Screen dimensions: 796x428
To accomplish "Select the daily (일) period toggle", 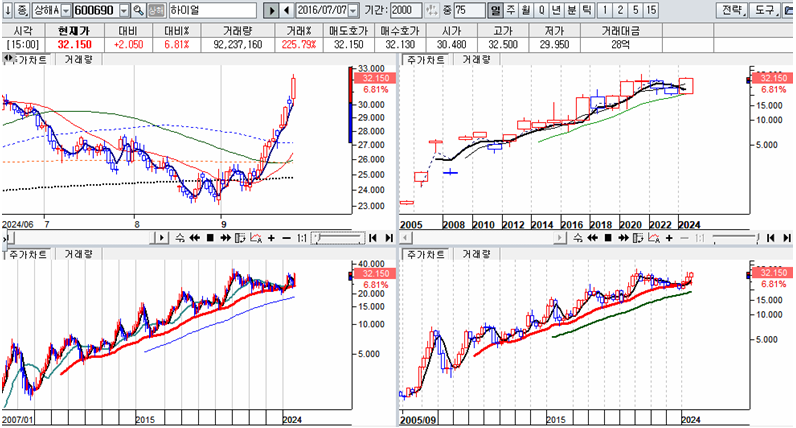I will 496,10.
